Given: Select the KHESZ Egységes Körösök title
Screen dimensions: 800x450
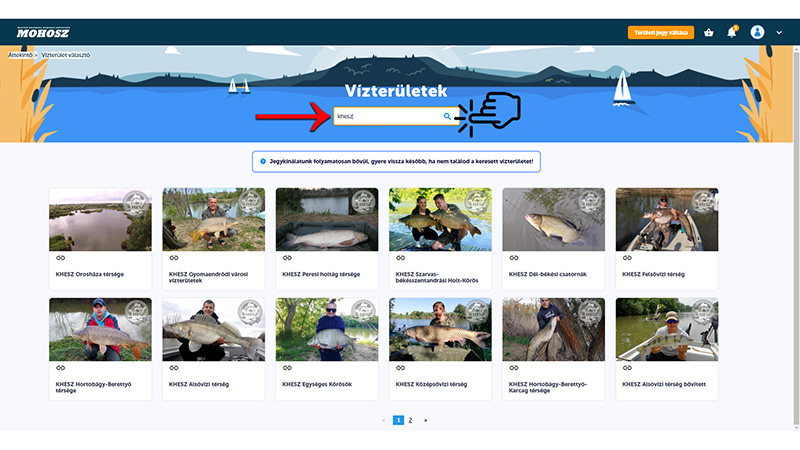Looking at the screenshot, I should pos(317,384).
